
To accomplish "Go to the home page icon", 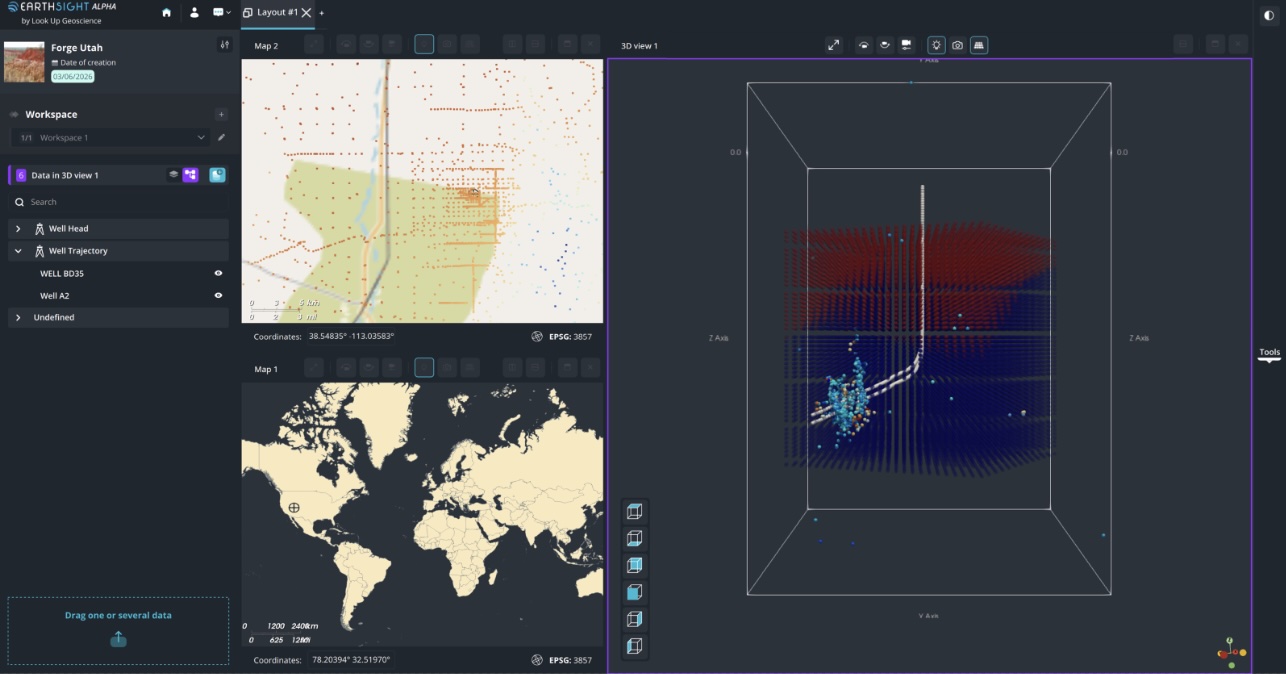I will [x=166, y=13].
